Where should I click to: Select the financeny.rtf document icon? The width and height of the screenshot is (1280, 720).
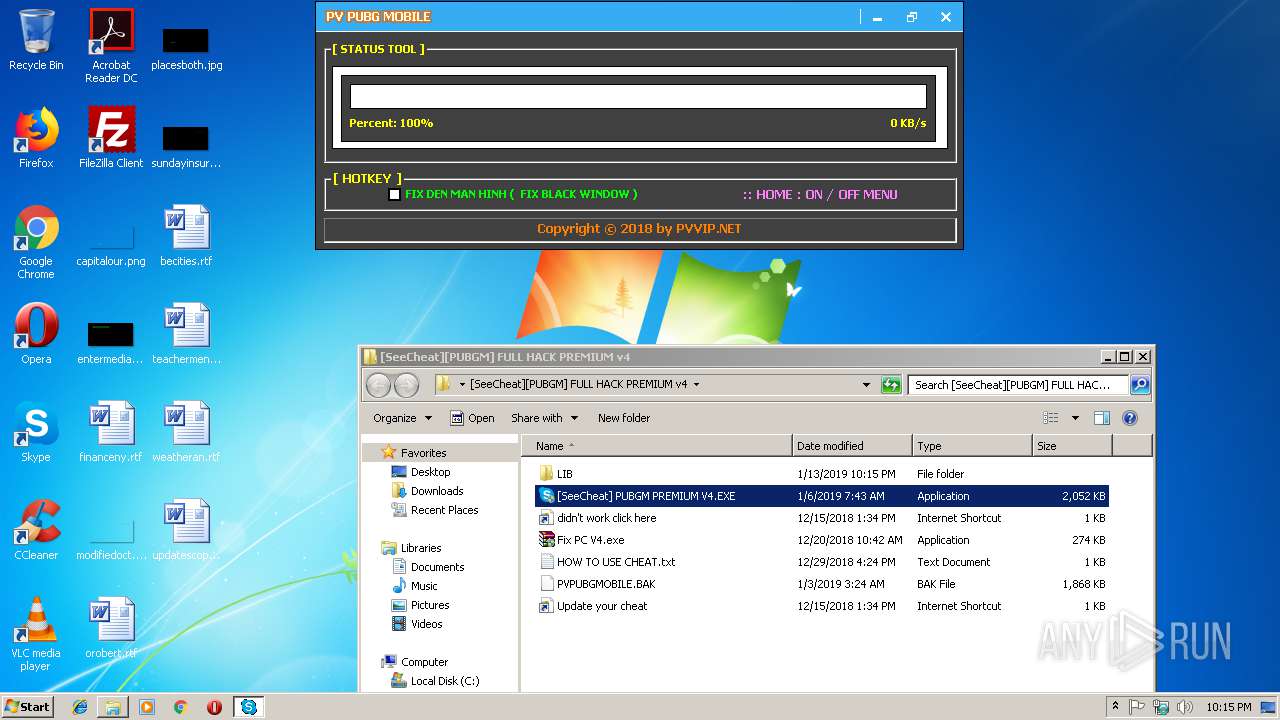pyautogui.click(x=111, y=432)
